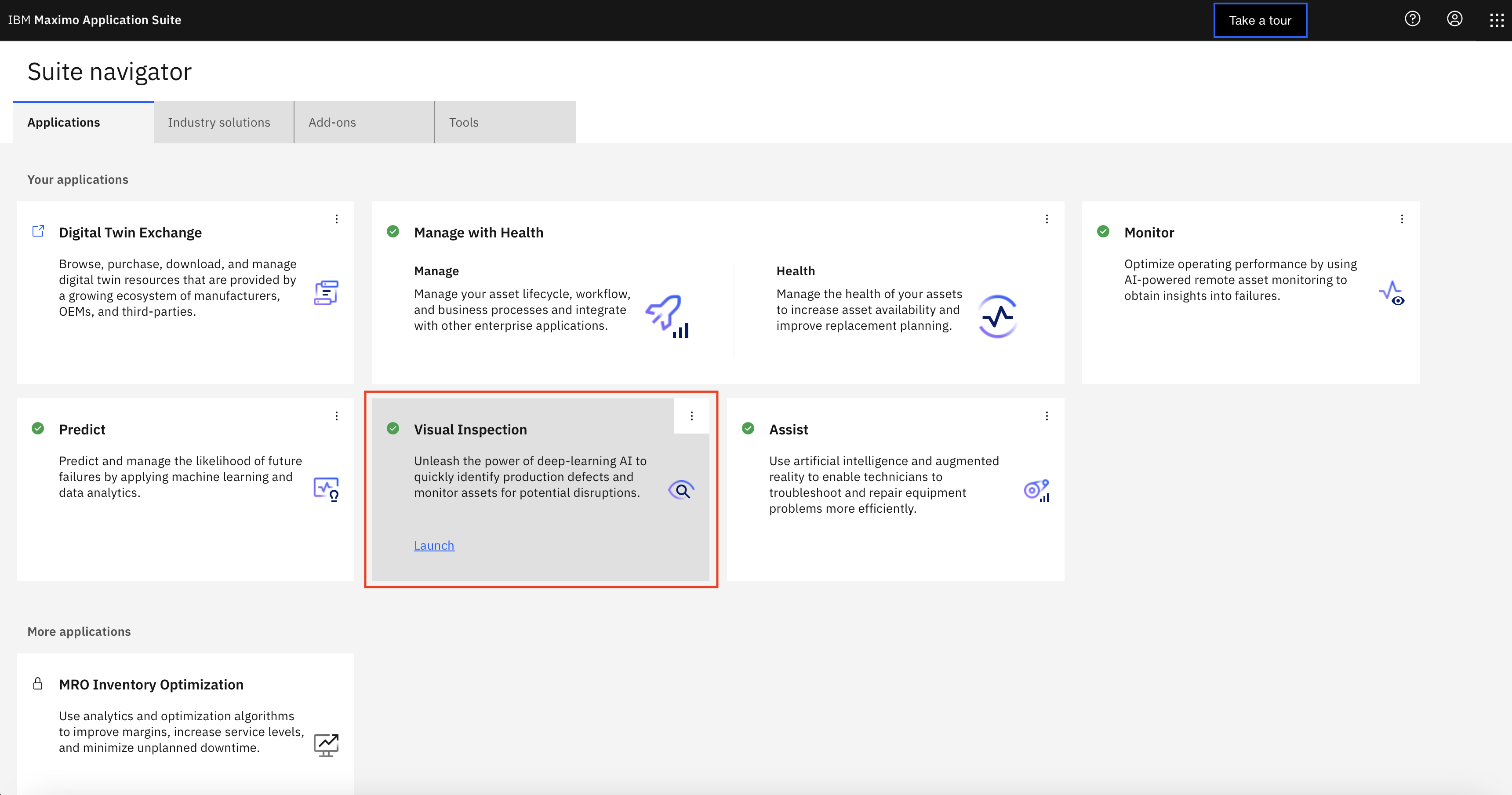Click the help question mark icon
The height and width of the screenshot is (795, 1512).
pos(1412,19)
